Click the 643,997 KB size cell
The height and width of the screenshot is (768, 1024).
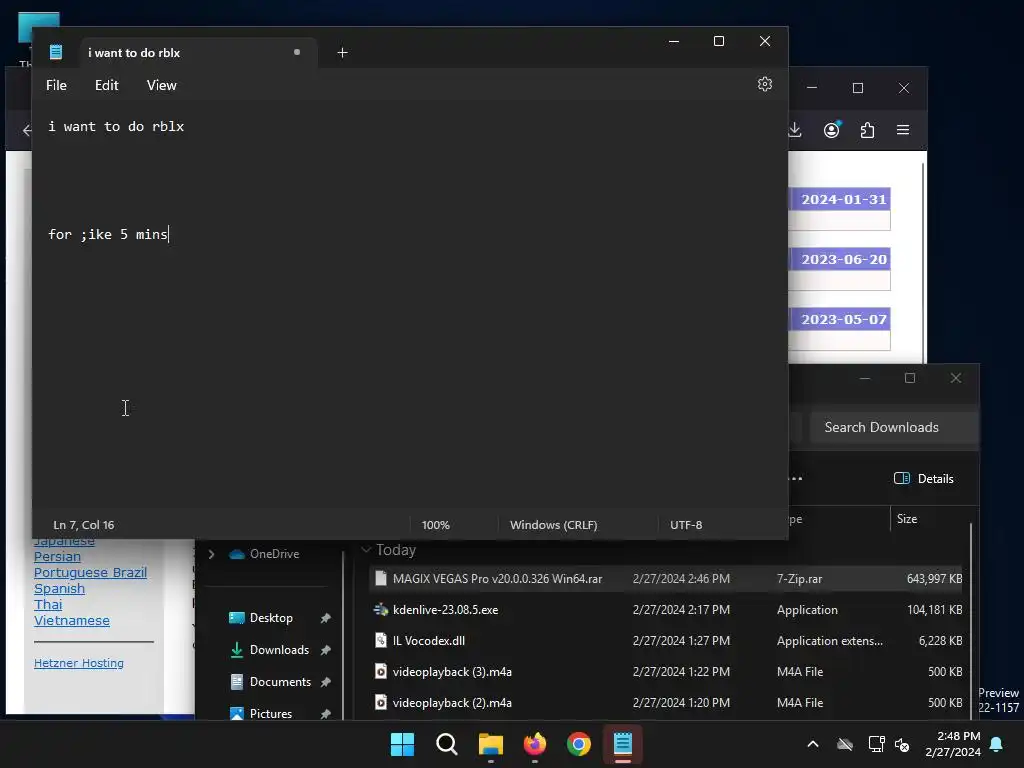coord(934,579)
